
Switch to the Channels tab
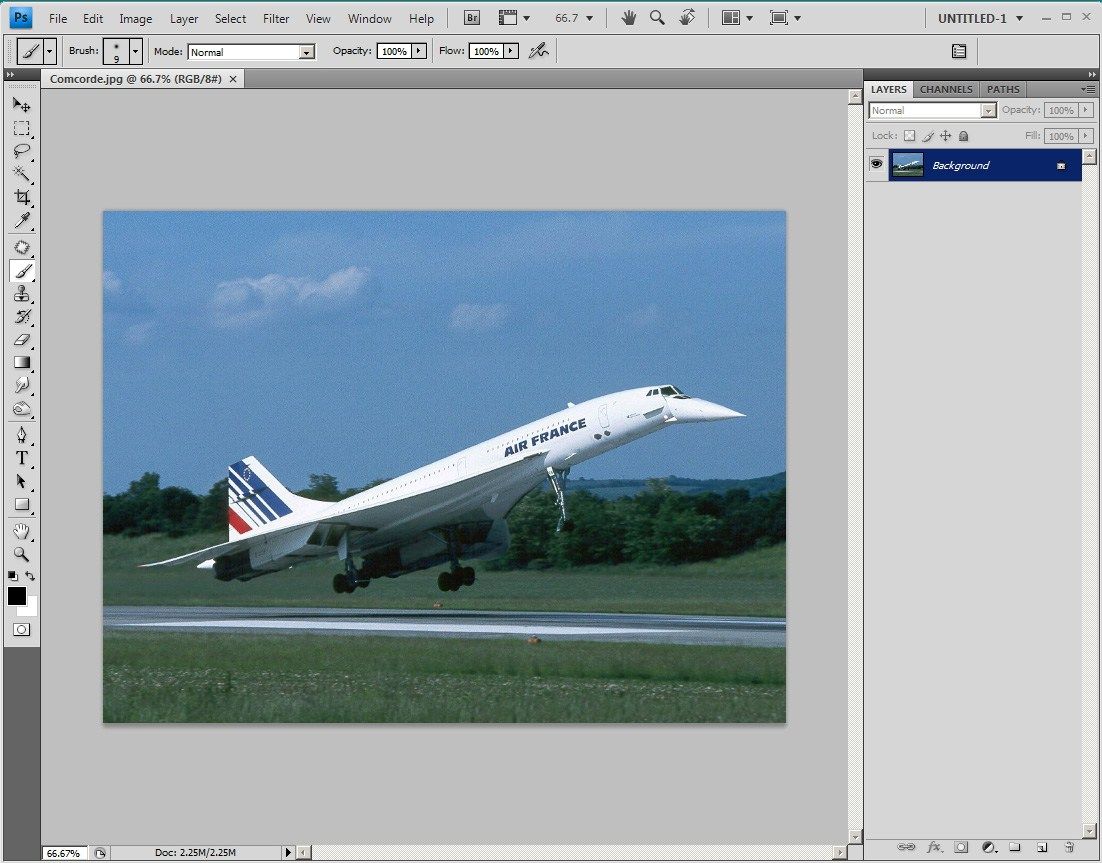[x=945, y=89]
